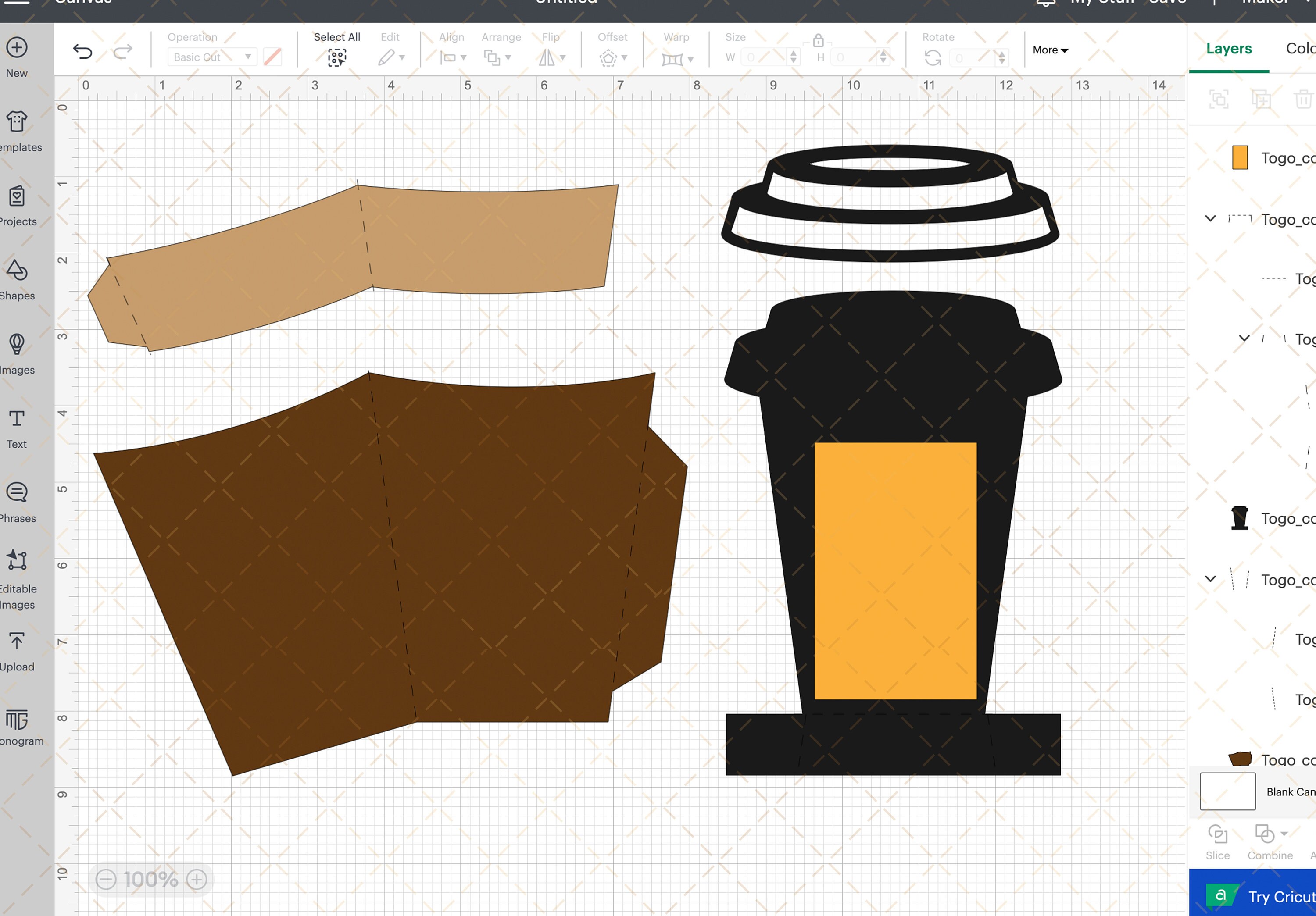
Task: Click the Slice tool
Action: [1217, 842]
